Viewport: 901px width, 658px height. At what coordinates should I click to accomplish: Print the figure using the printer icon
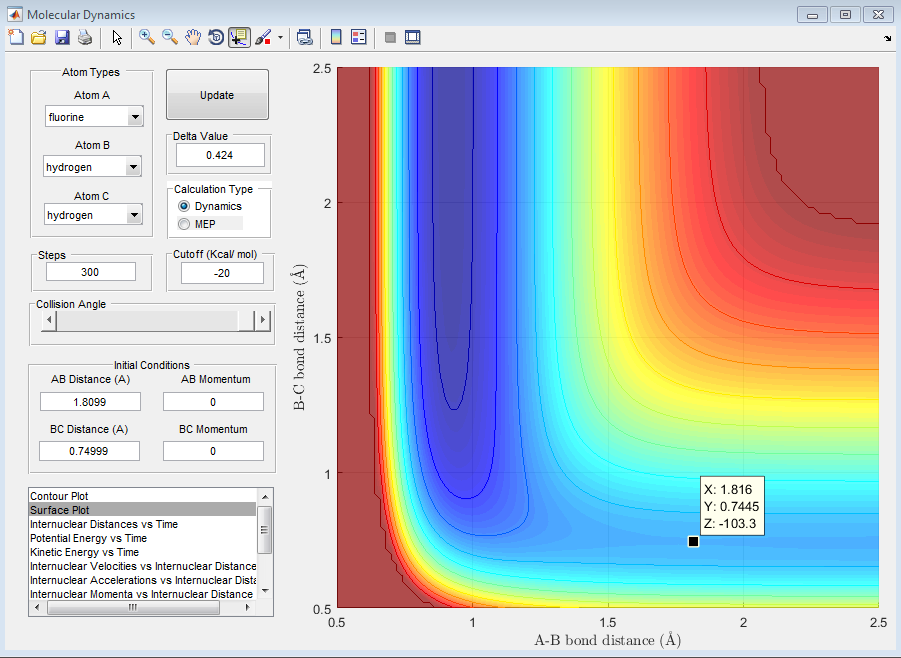point(85,37)
